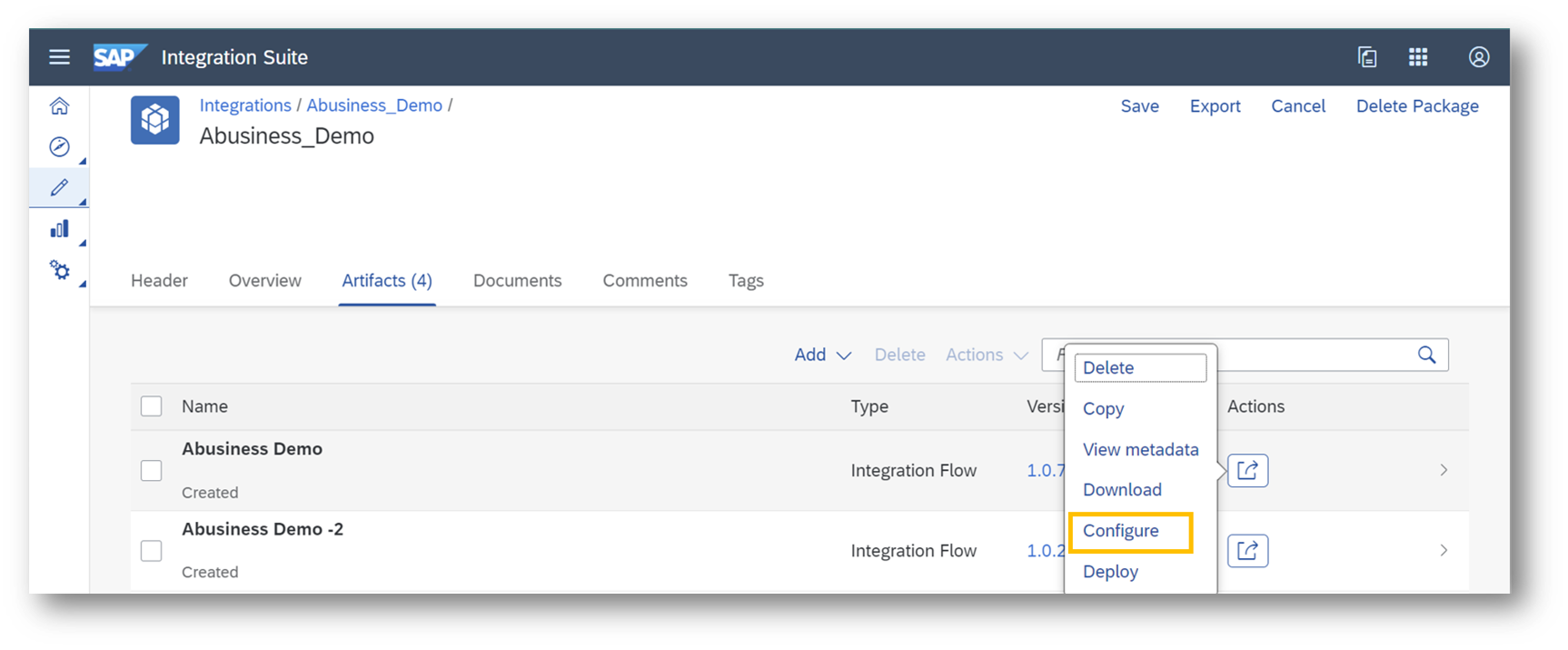The width and height of the screenshot is (1568, 650).
Task: Open the hamburger navigation menu
Action: point(59,57)
